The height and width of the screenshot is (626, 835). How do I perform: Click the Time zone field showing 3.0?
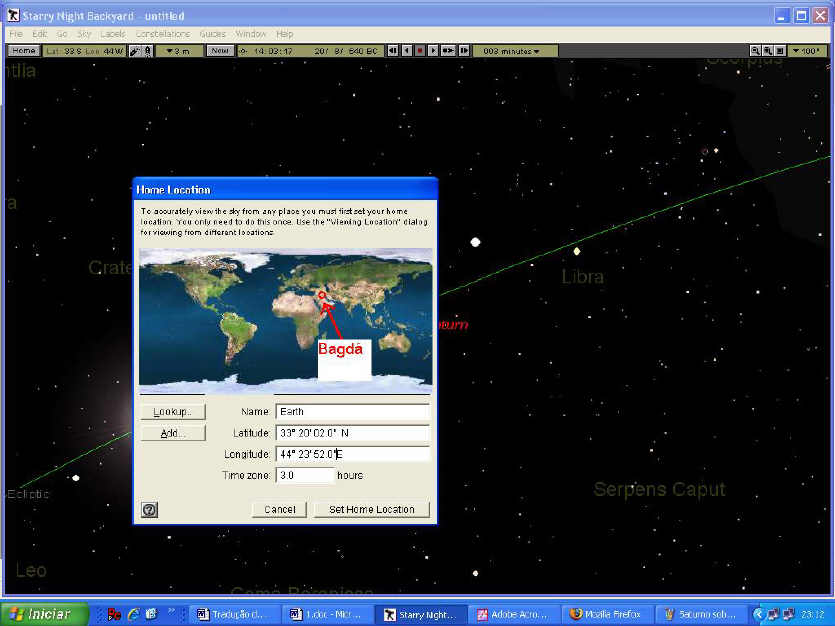pos(305,475)
